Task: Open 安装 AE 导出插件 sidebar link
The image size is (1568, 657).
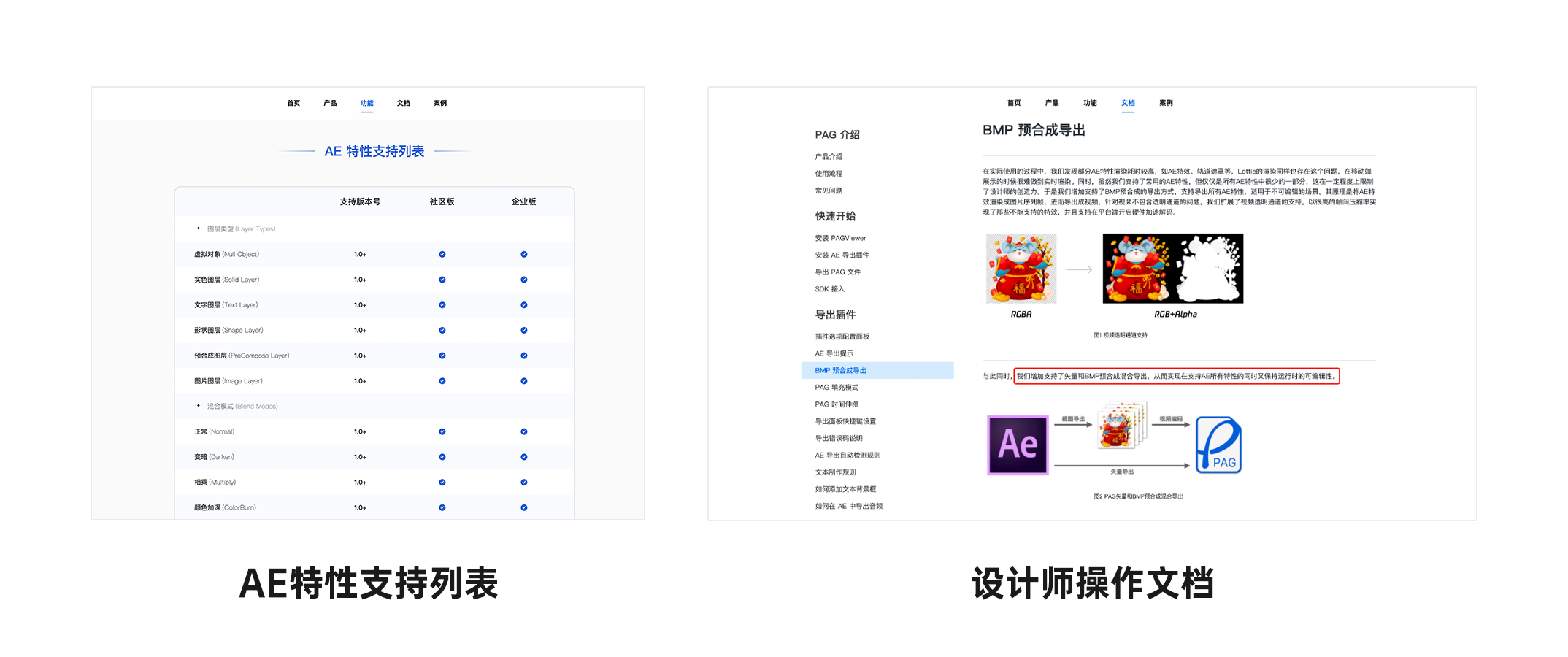Action: click(x=842, y=255)
